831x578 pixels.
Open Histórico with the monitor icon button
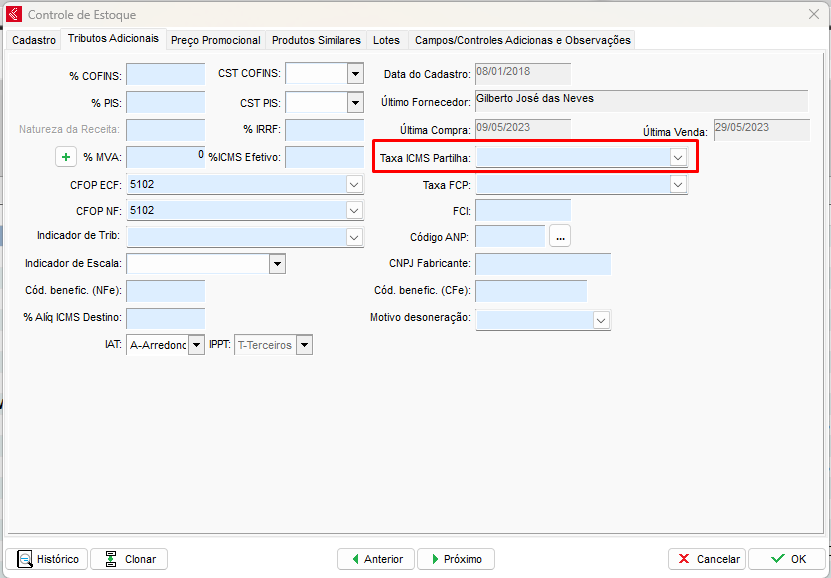coord(47,559)
